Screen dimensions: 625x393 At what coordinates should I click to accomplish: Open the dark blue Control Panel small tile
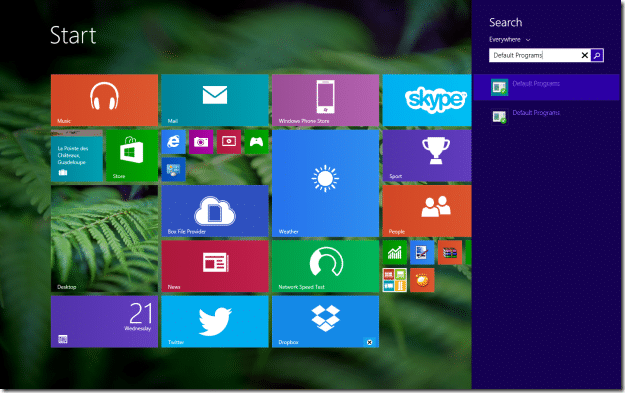(173, 169)
